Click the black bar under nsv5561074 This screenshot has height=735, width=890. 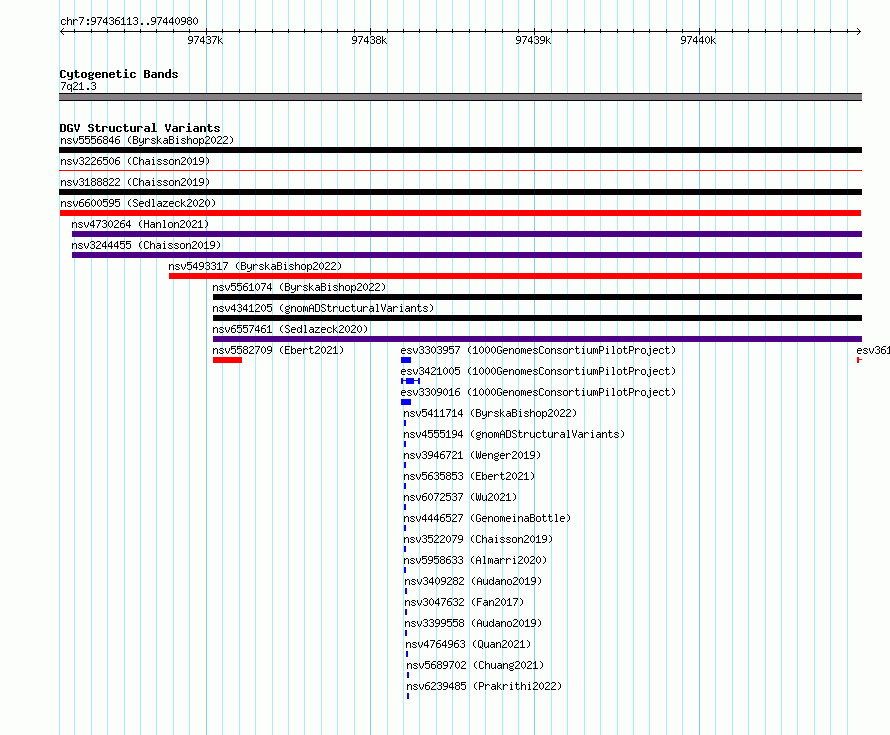click(538, 297)
